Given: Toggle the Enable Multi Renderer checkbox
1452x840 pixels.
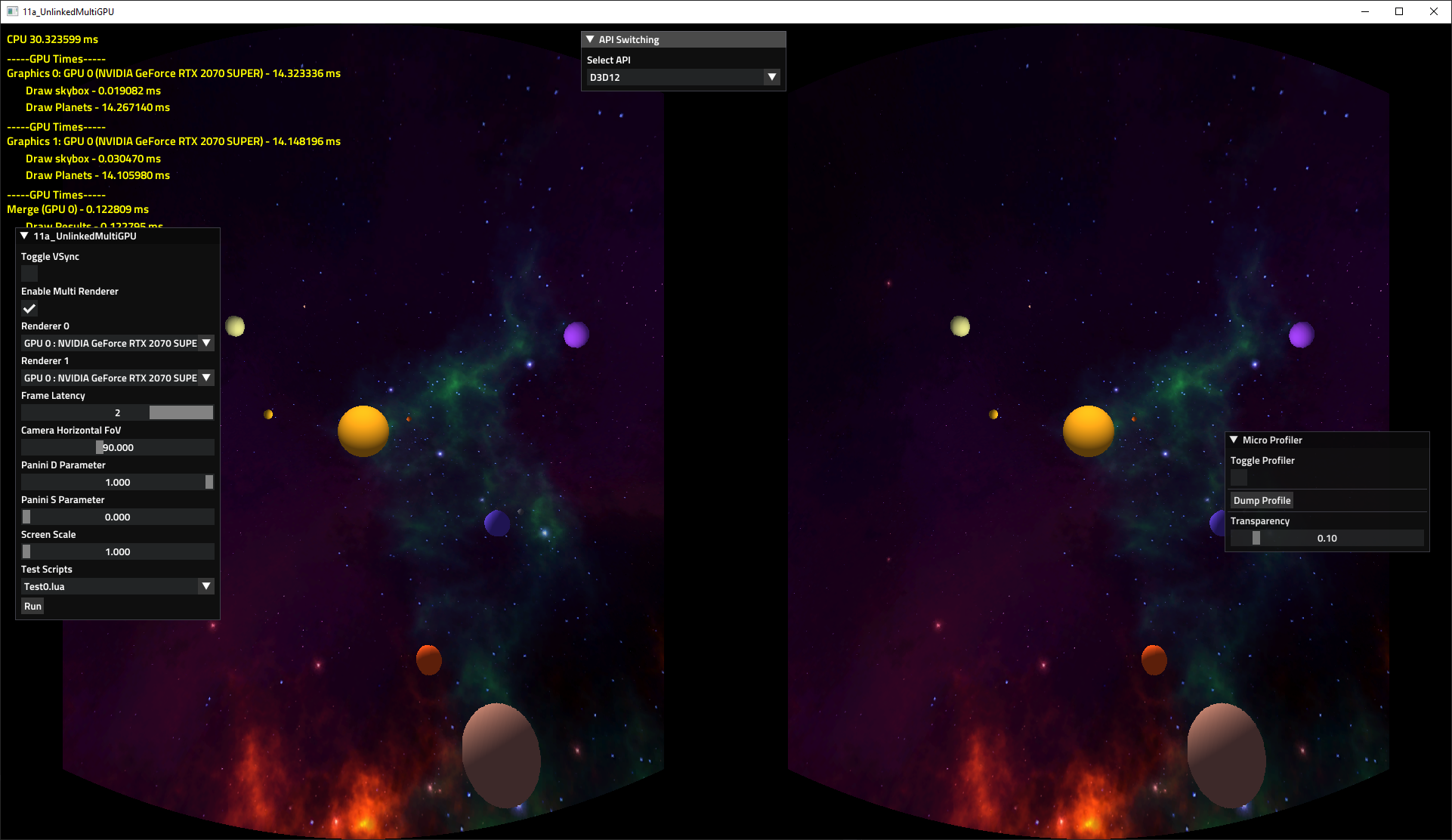Looking at the screenshot, I should [28, 309].
